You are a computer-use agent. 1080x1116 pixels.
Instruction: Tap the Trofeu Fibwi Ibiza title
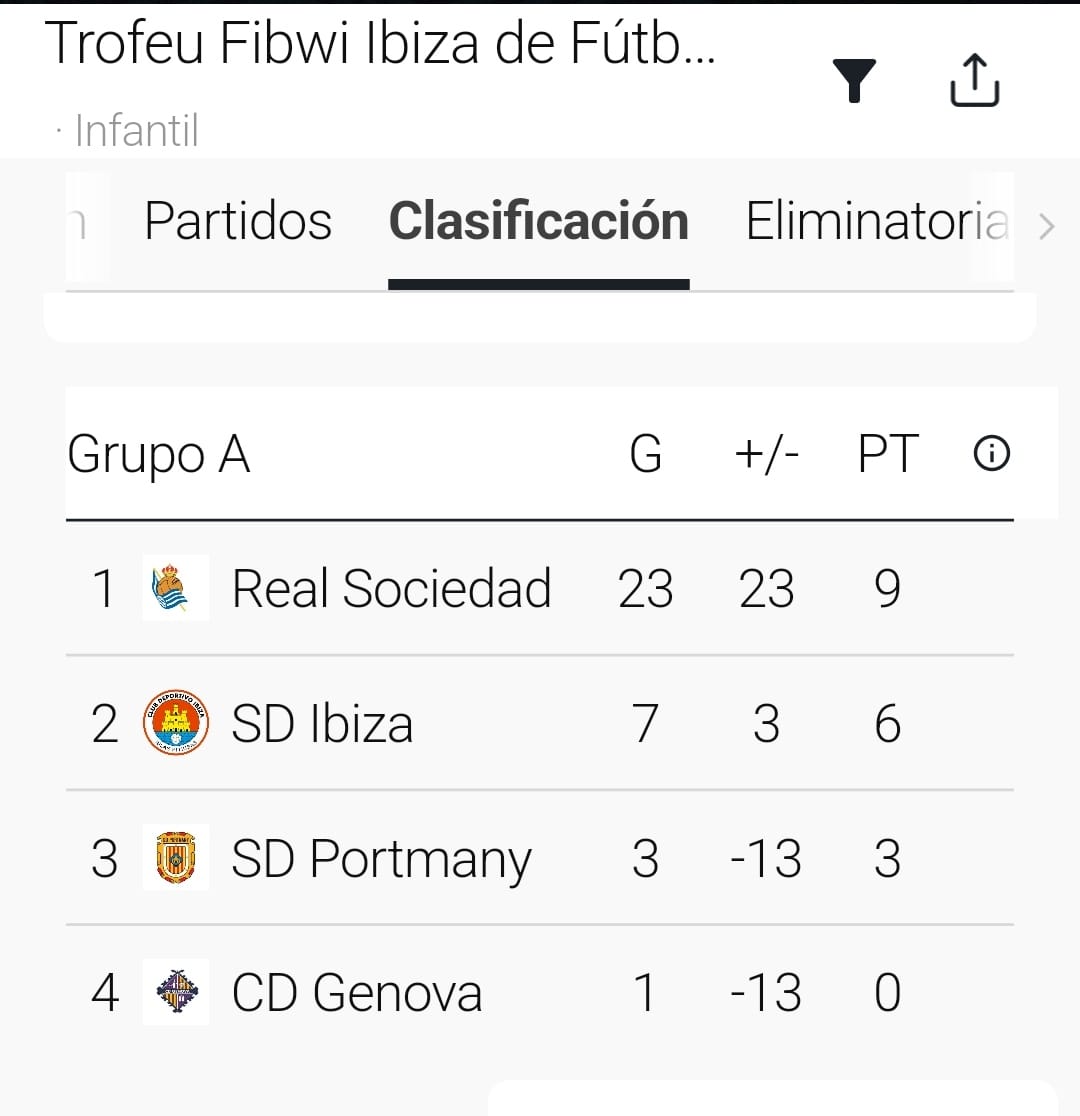click(381, 44)
